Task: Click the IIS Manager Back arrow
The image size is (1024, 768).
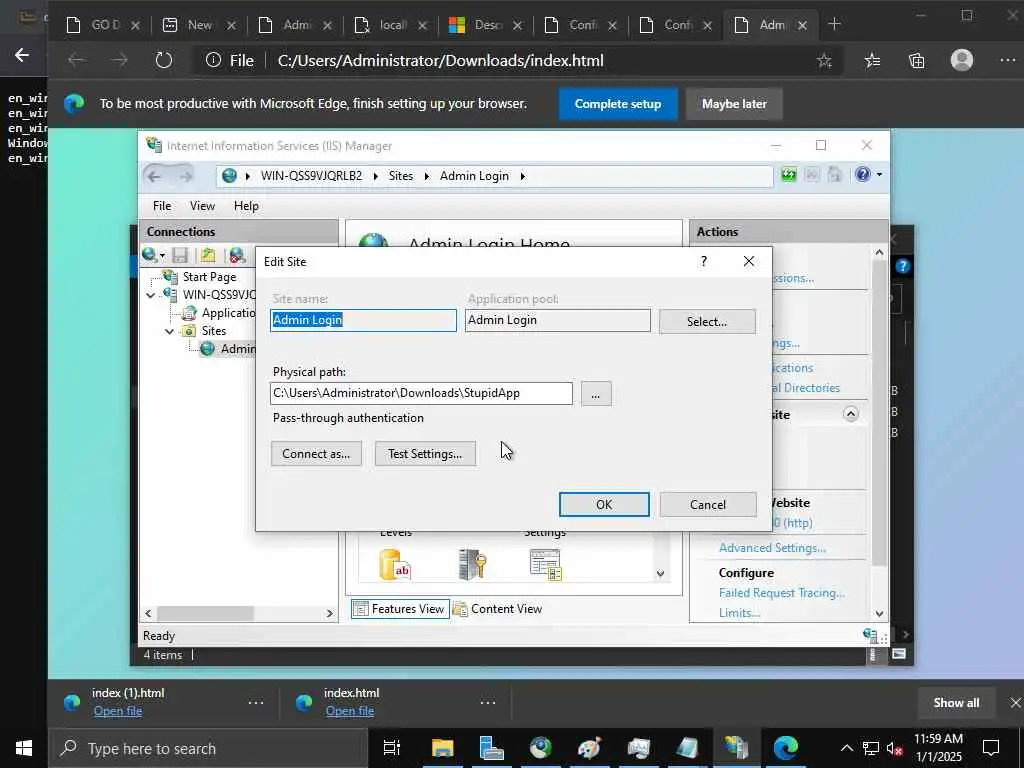Action: pos(154,176)
